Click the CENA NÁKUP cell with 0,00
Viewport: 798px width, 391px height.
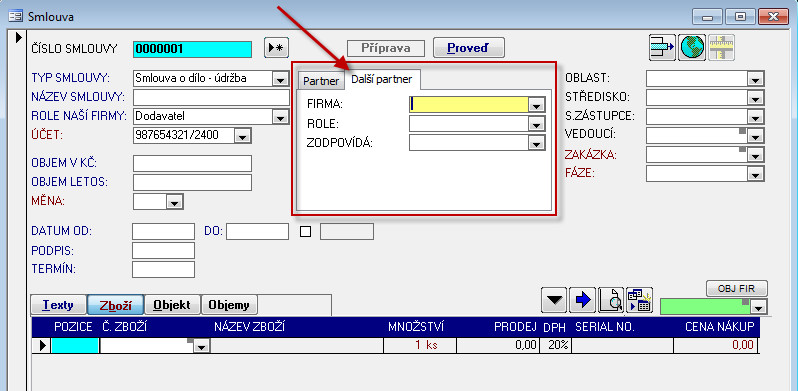click(716, 346)
